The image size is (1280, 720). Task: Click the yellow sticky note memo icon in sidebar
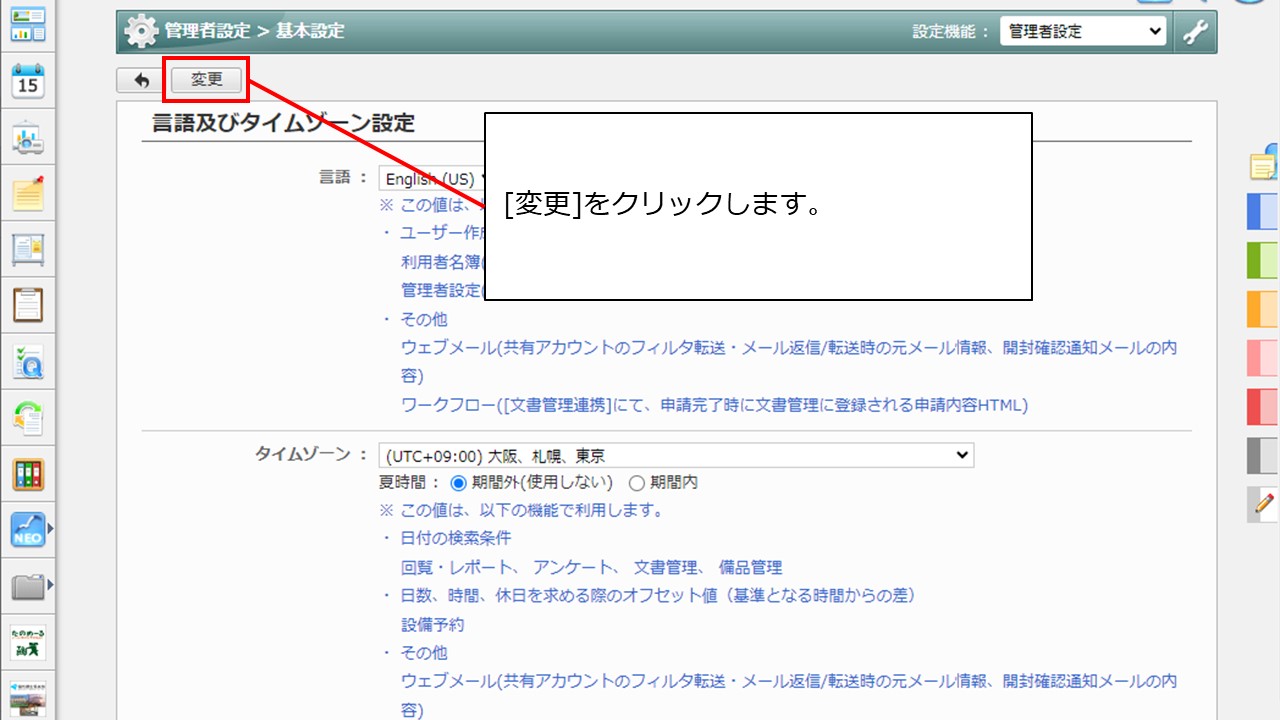pyautogui.click(x=28, y=194)
